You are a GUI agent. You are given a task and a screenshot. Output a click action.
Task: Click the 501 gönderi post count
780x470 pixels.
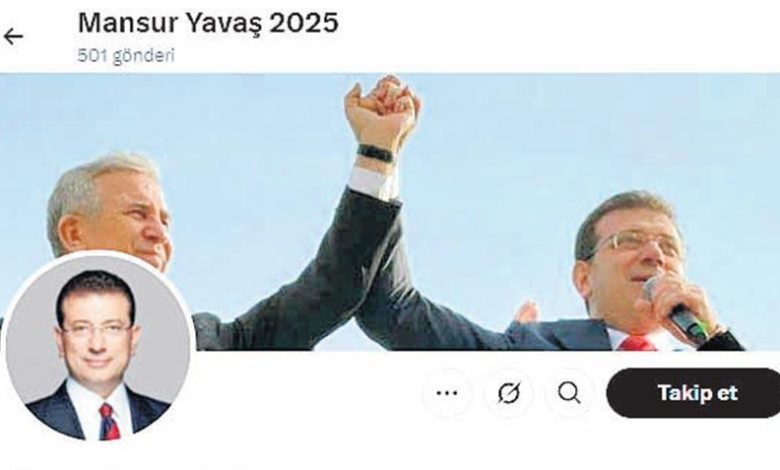tap(126, 55)
